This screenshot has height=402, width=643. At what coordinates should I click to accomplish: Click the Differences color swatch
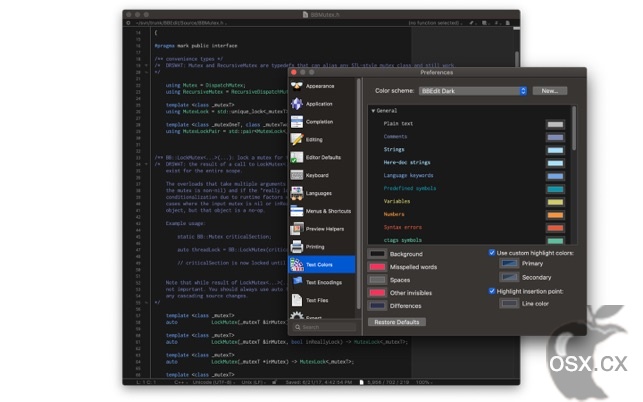click(x=377, y=306)
